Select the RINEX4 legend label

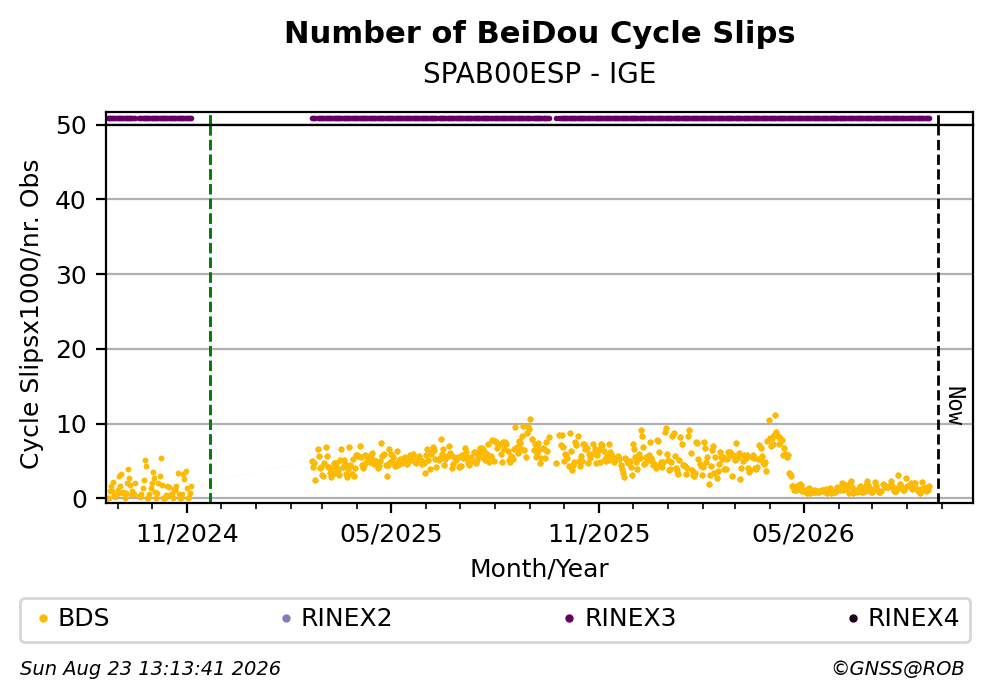point(913,618)
